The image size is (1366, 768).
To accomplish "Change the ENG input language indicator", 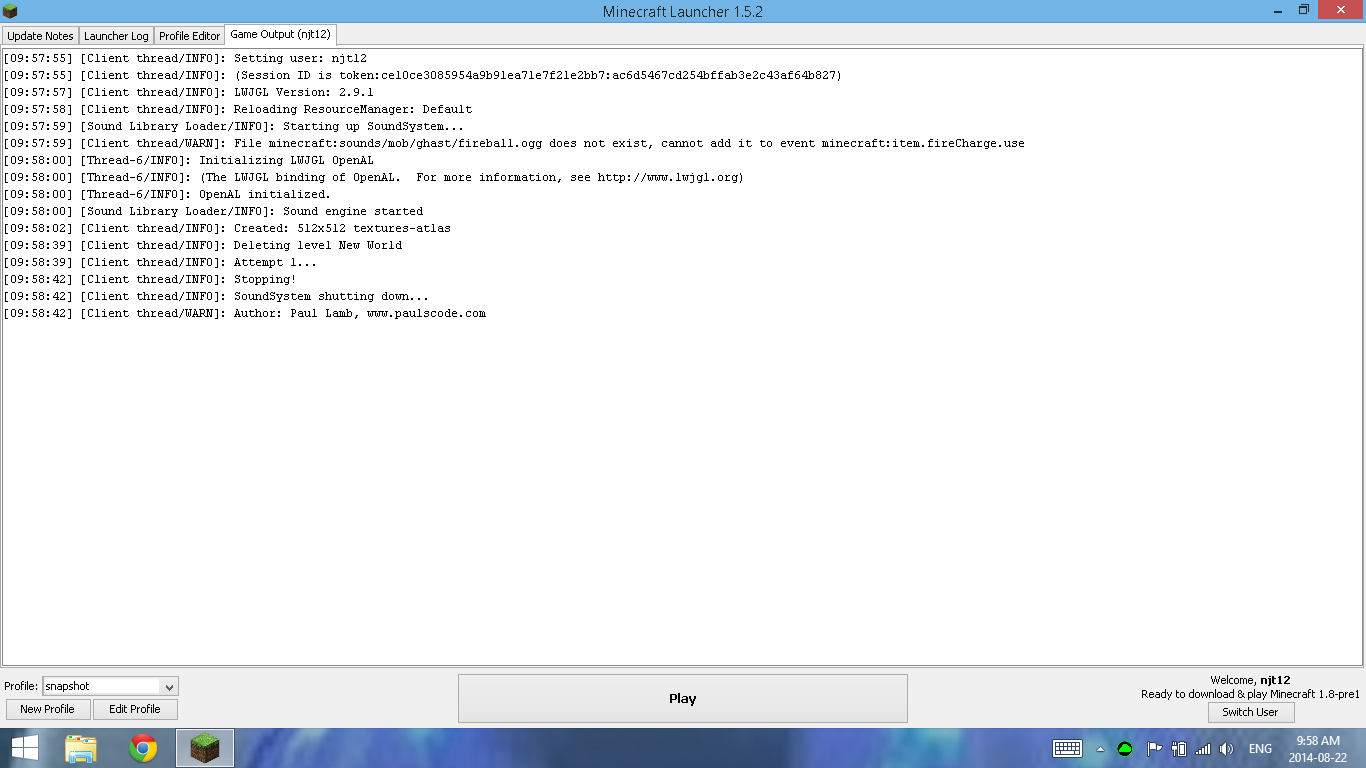I will tap(1260, 748).
